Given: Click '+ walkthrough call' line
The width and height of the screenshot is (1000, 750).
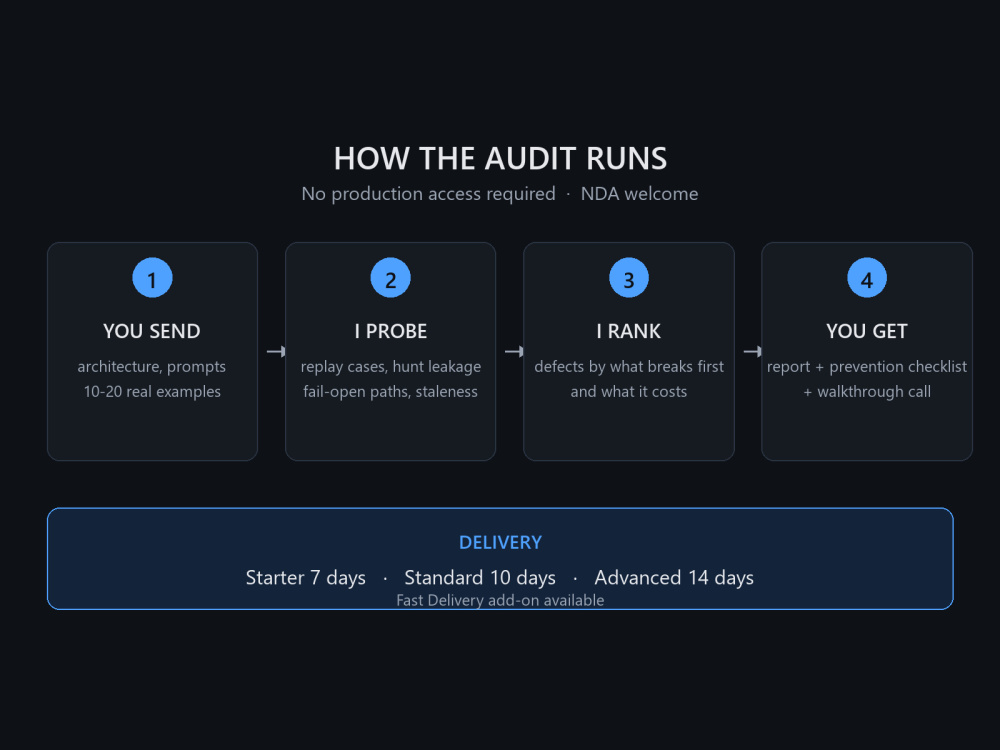Looking at the screenshot, I should coord(867,392).
